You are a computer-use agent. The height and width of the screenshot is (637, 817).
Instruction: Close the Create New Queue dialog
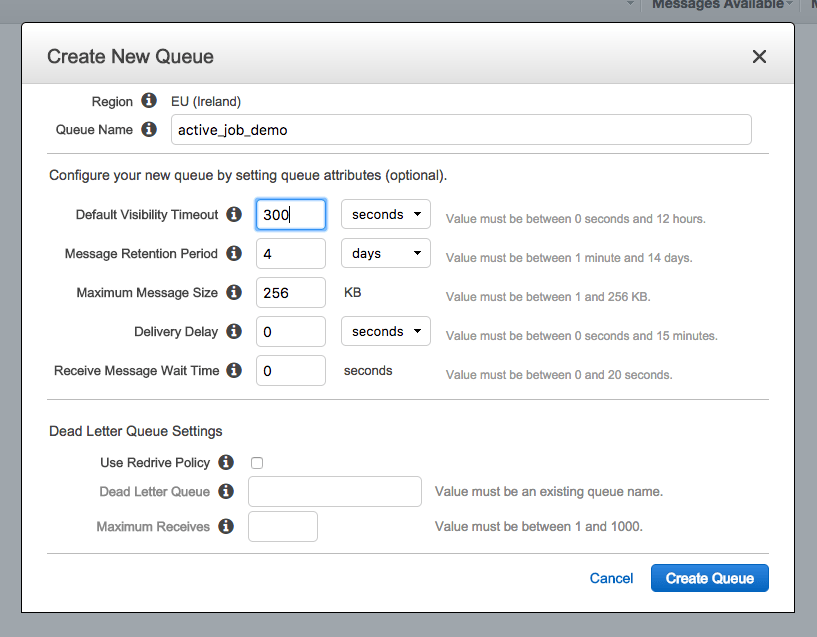(759, 57)
